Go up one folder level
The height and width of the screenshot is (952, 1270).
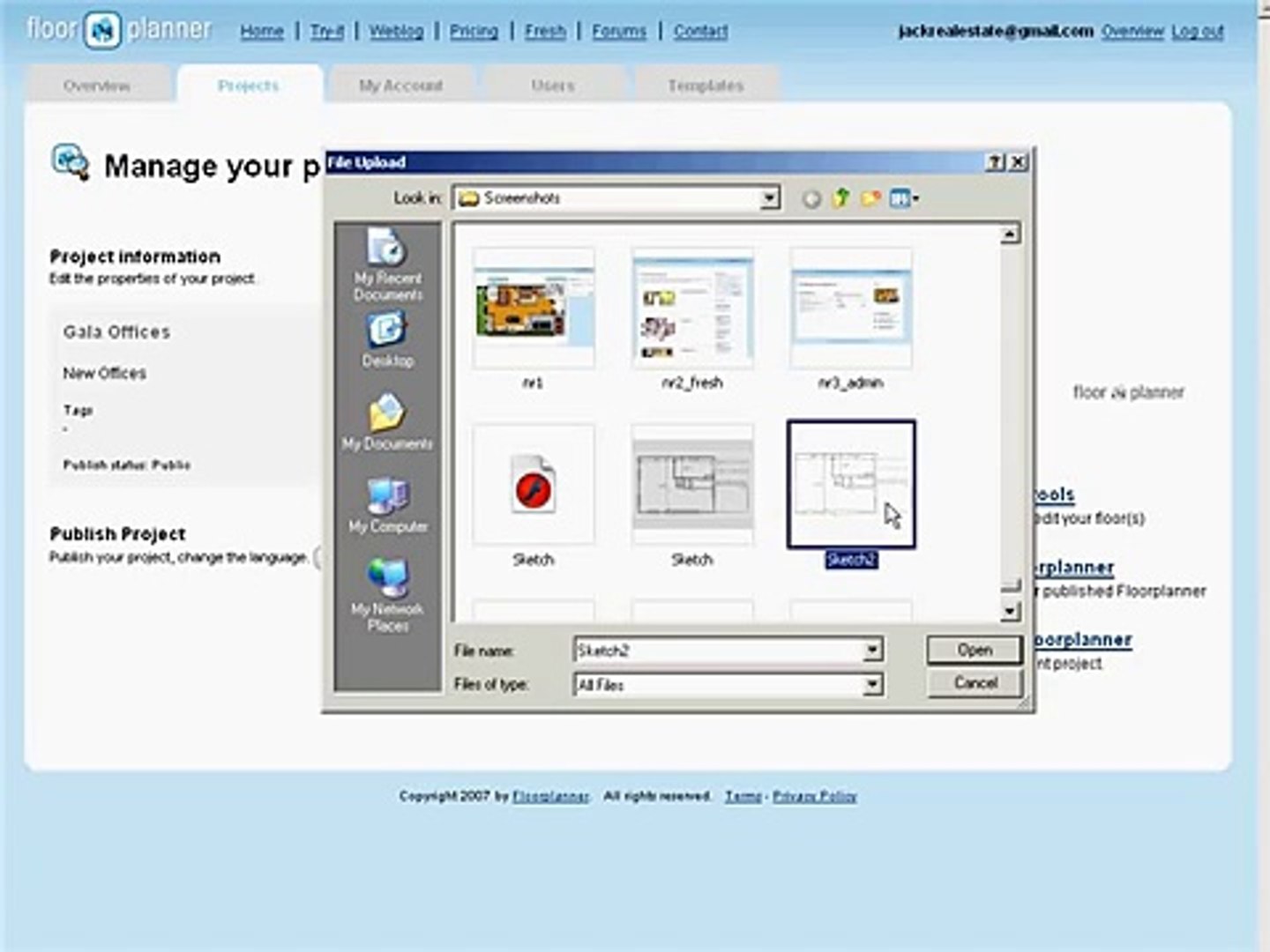click(840, 198)
